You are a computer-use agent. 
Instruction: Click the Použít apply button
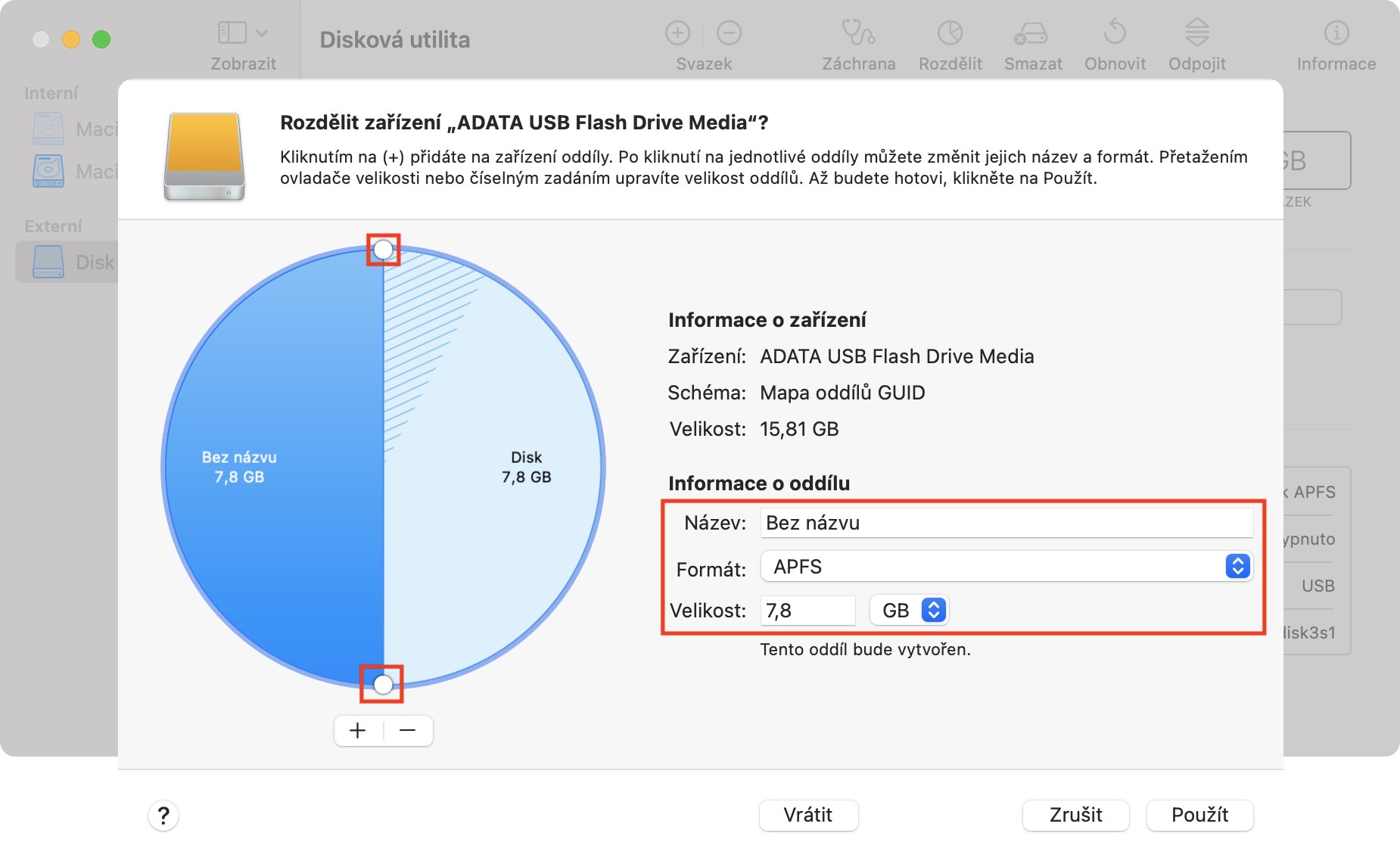pyautogui.click(x=1199, y=815)
